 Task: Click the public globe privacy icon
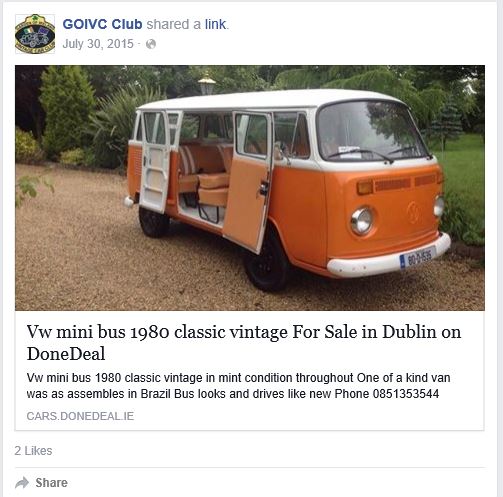151,44
